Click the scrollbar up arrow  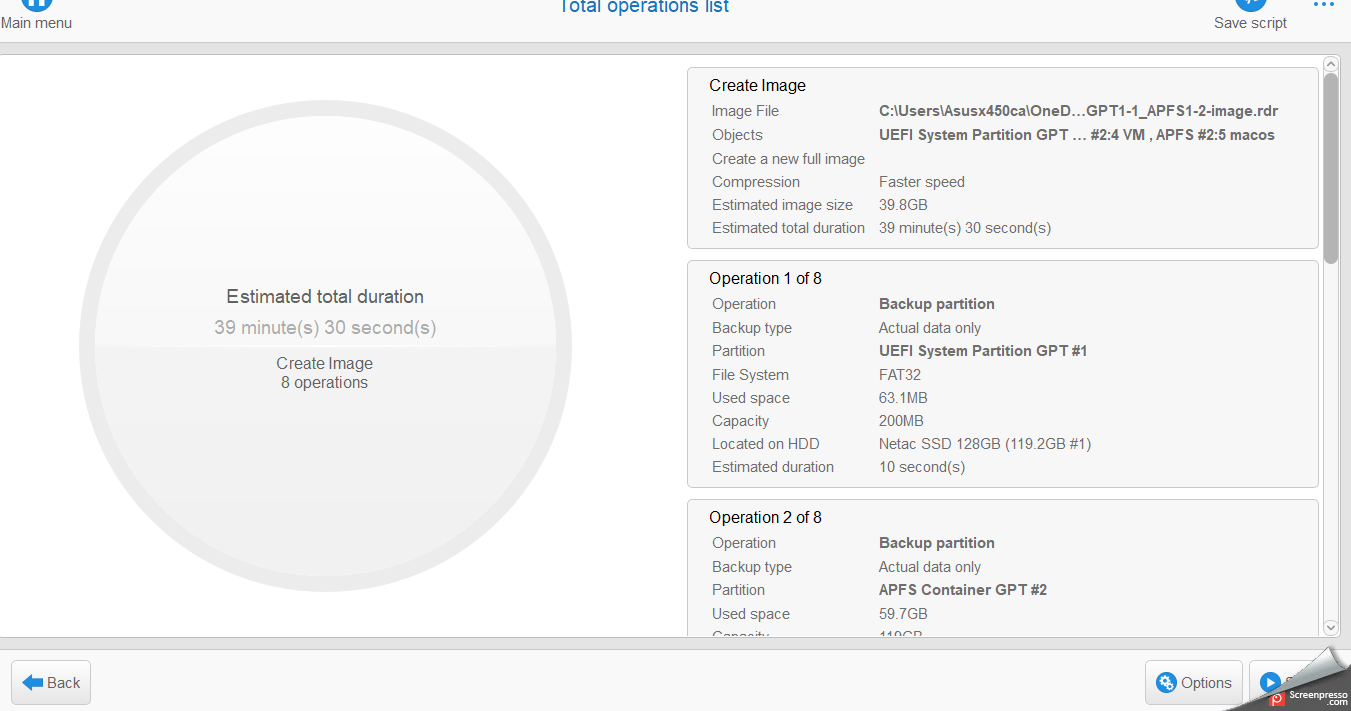coord(1330,64)
